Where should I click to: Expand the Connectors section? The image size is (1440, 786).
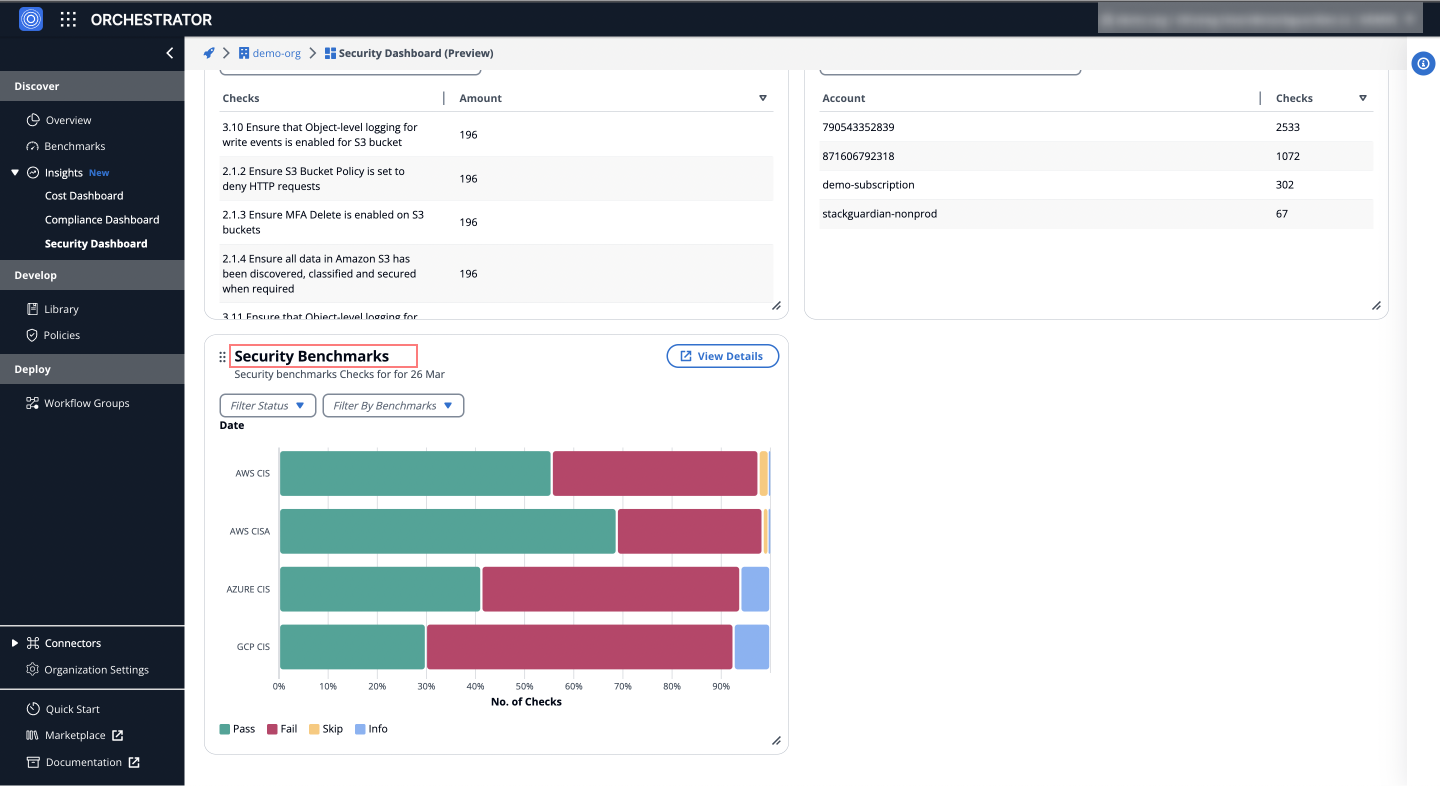coord(13,642)
